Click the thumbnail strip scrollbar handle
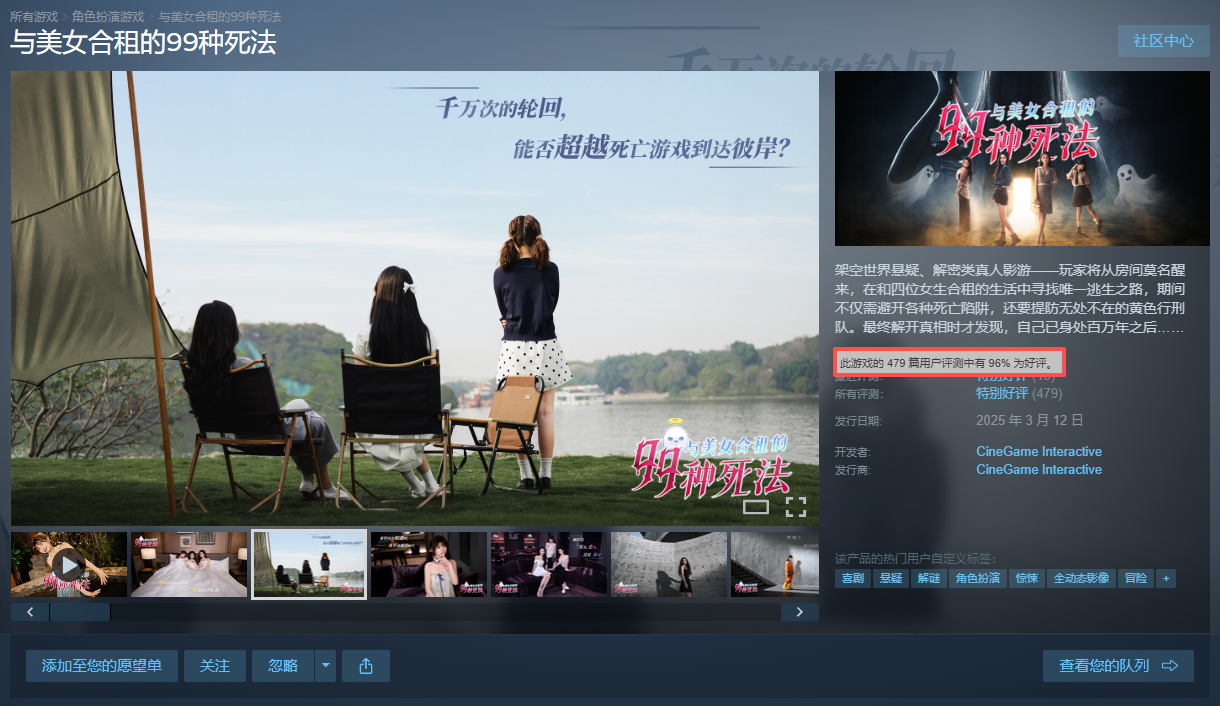This screenshot has height=706, width=1220. point(80,612)
